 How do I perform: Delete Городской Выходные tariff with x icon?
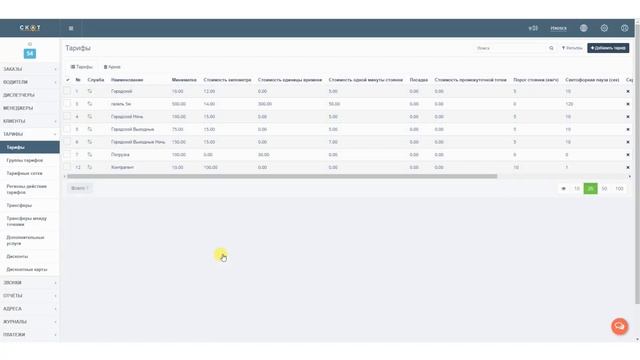628,129
